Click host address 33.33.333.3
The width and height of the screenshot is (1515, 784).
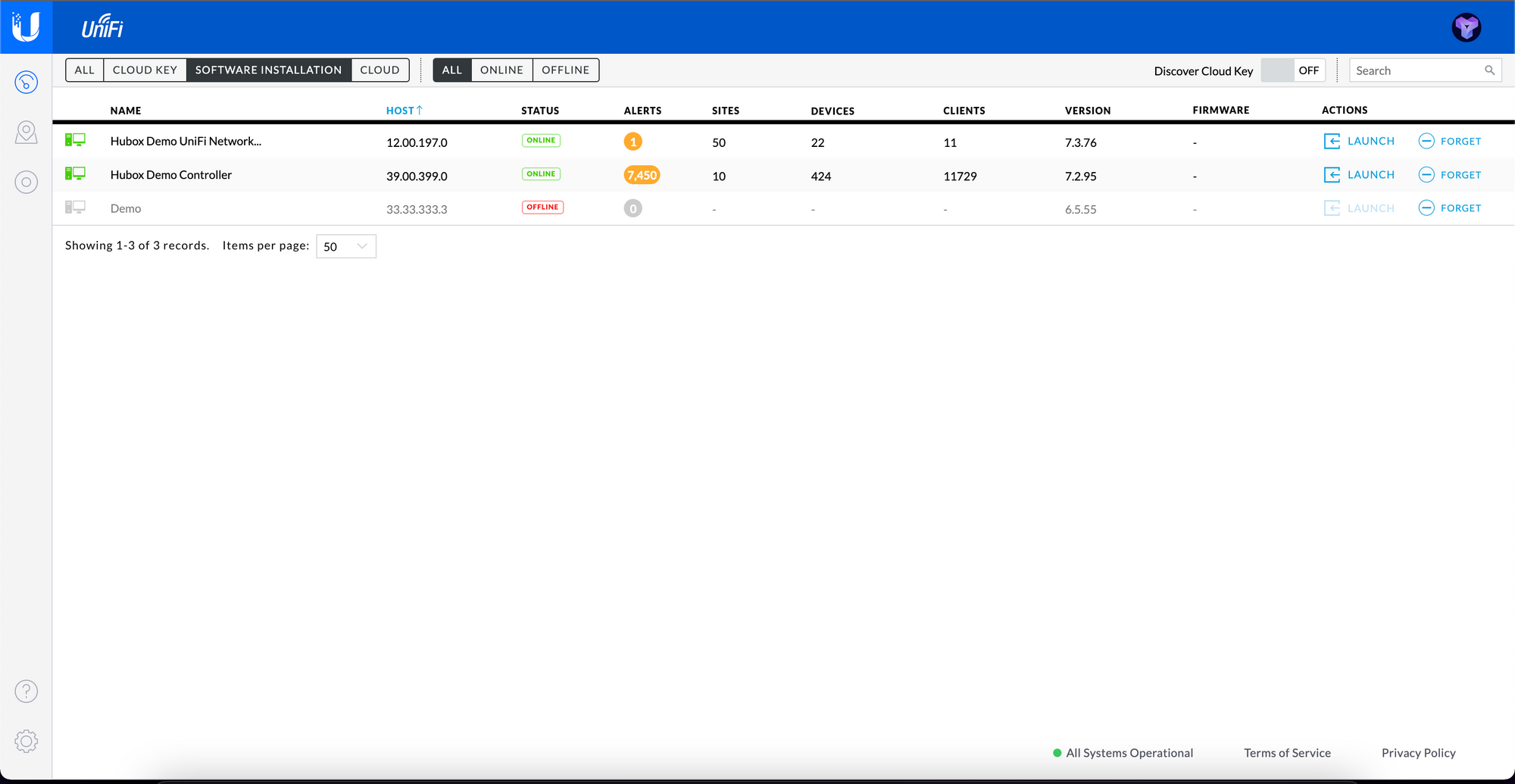(x=417, y=209)
